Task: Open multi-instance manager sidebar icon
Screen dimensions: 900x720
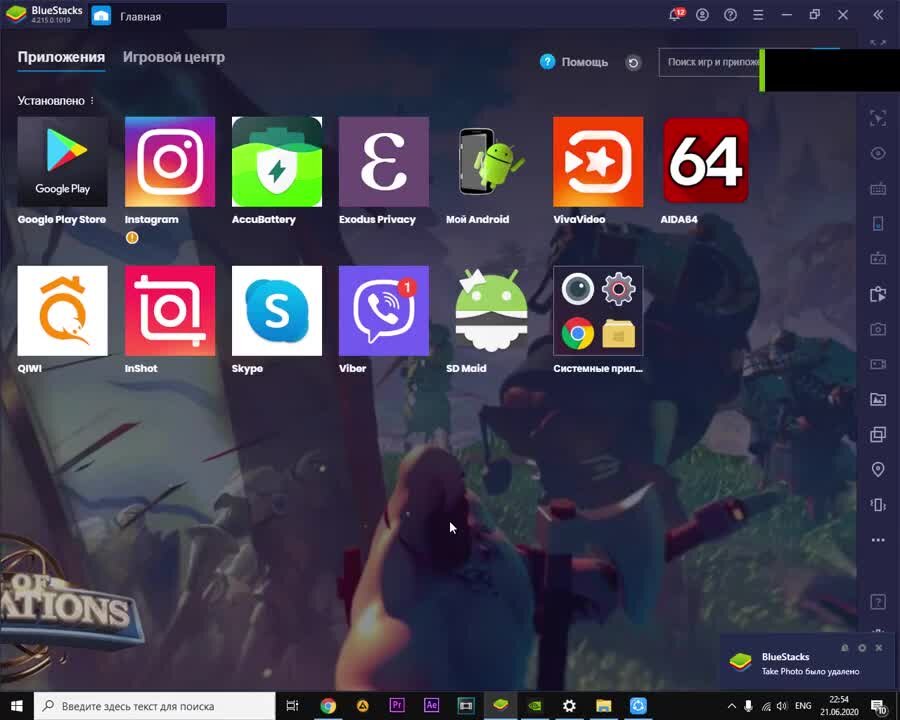Action: [878, 435]
